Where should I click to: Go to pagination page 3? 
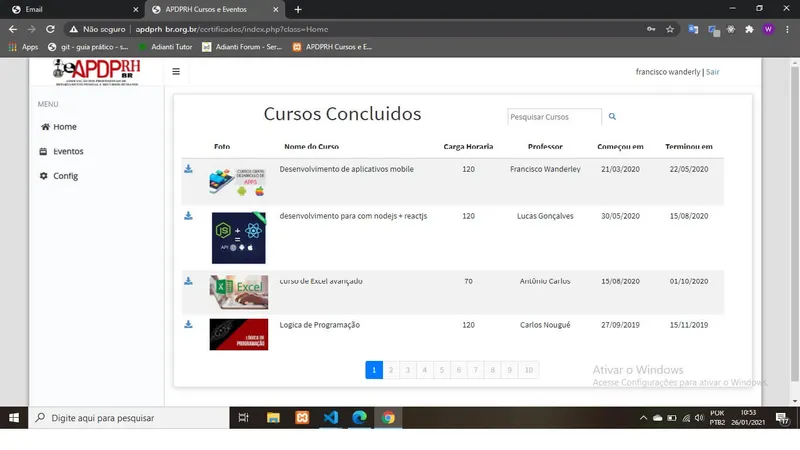(x=408, y=370)
